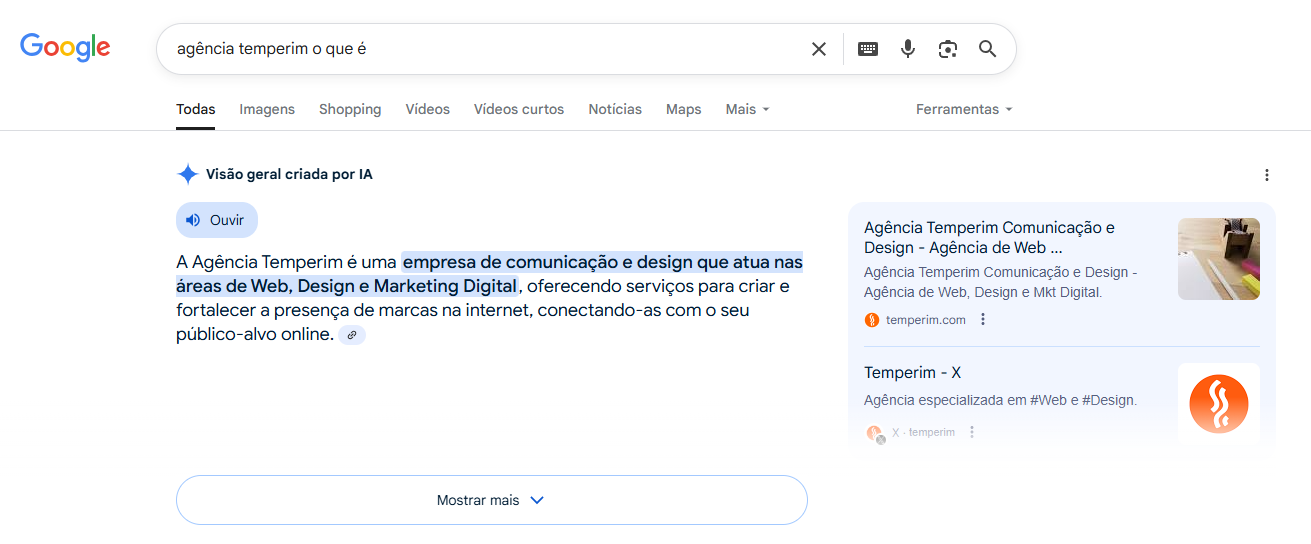Open Google Lens image search icon

[948, 49]
